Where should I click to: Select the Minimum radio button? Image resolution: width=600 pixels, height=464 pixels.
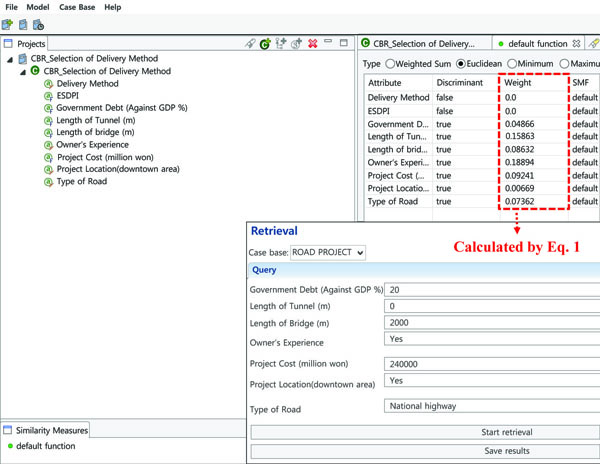[x=512, y=64]
